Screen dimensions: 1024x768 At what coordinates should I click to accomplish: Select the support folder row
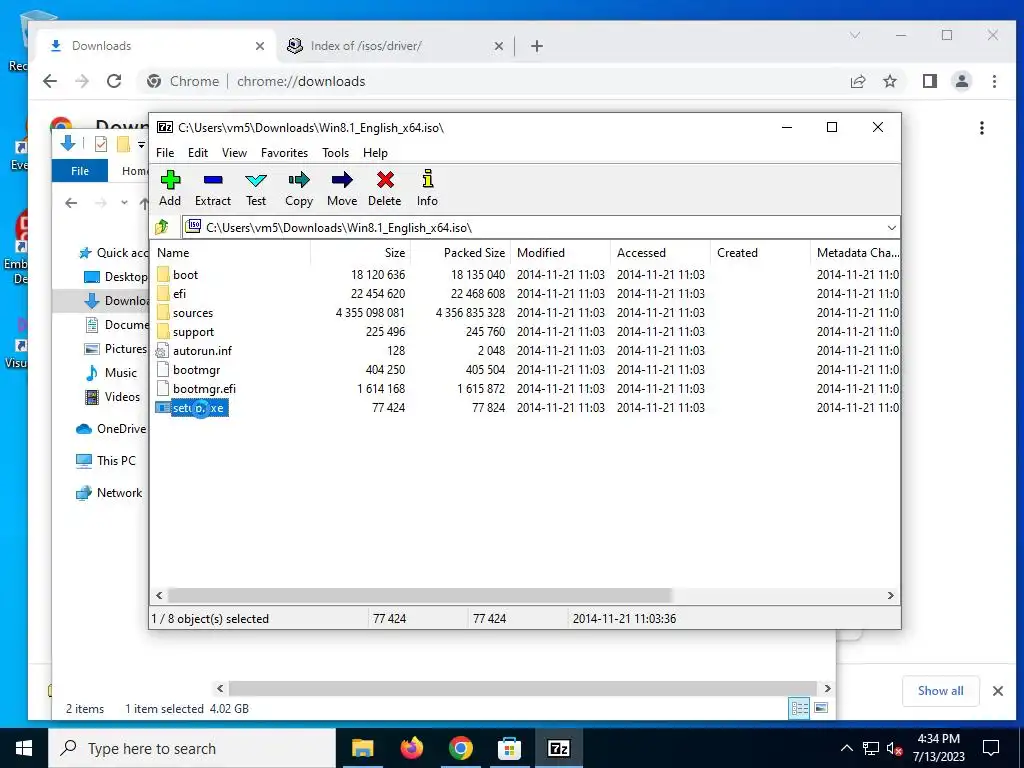525,332
